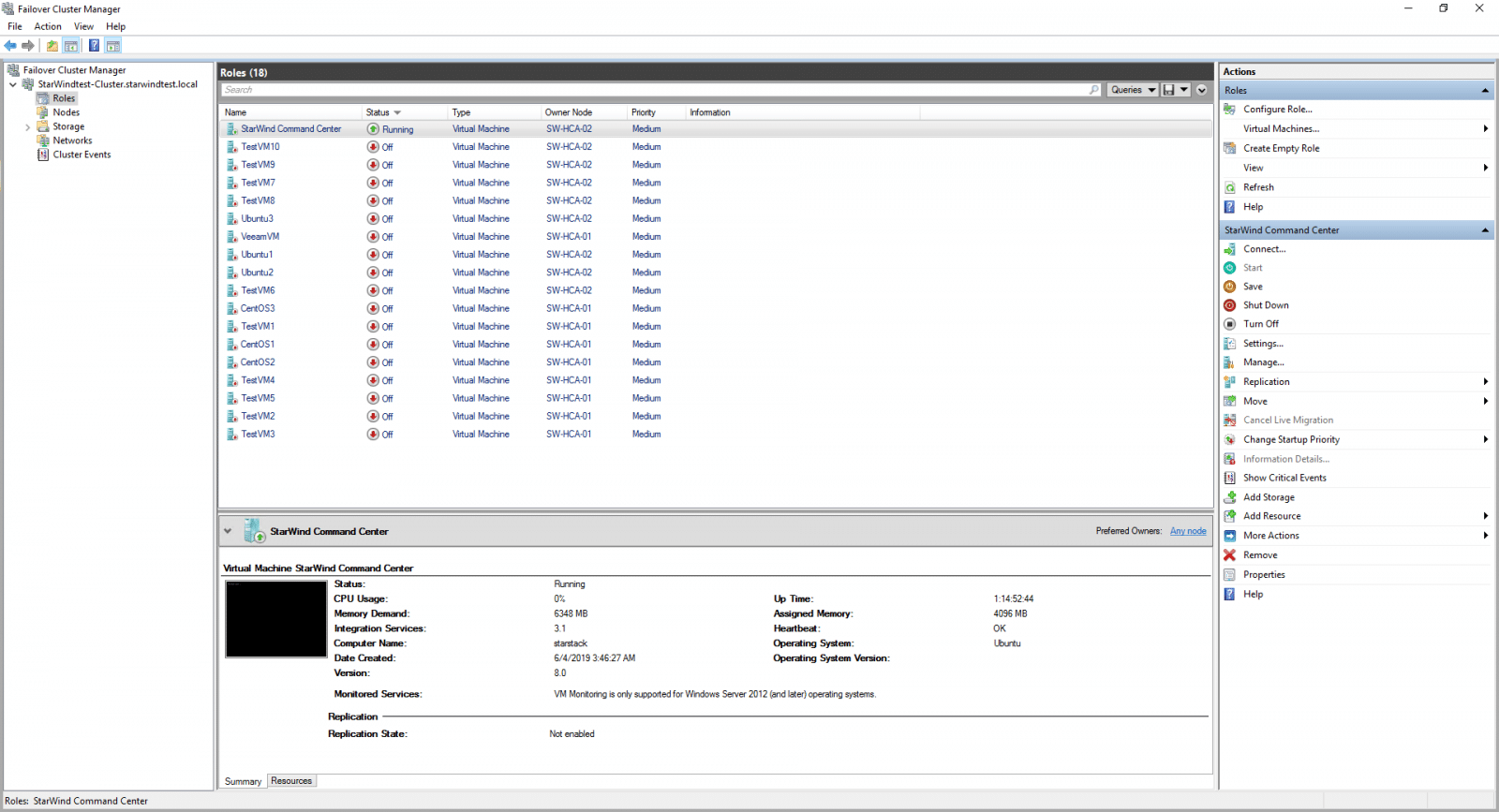Image resolution: width=1499 pixels, height=812 pixels.
Task: Collapse the StarWind Command Center details pane chevron
Action: click(228, 531)
